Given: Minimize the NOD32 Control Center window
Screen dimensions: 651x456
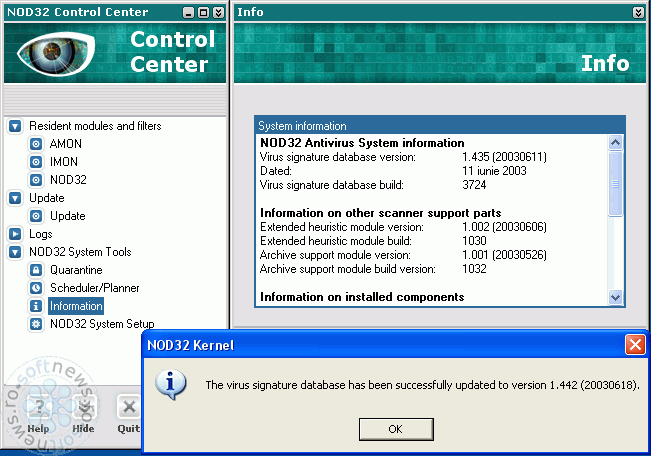Looking at the screenshot, I should pyautogui.click(x=188, y=12).
